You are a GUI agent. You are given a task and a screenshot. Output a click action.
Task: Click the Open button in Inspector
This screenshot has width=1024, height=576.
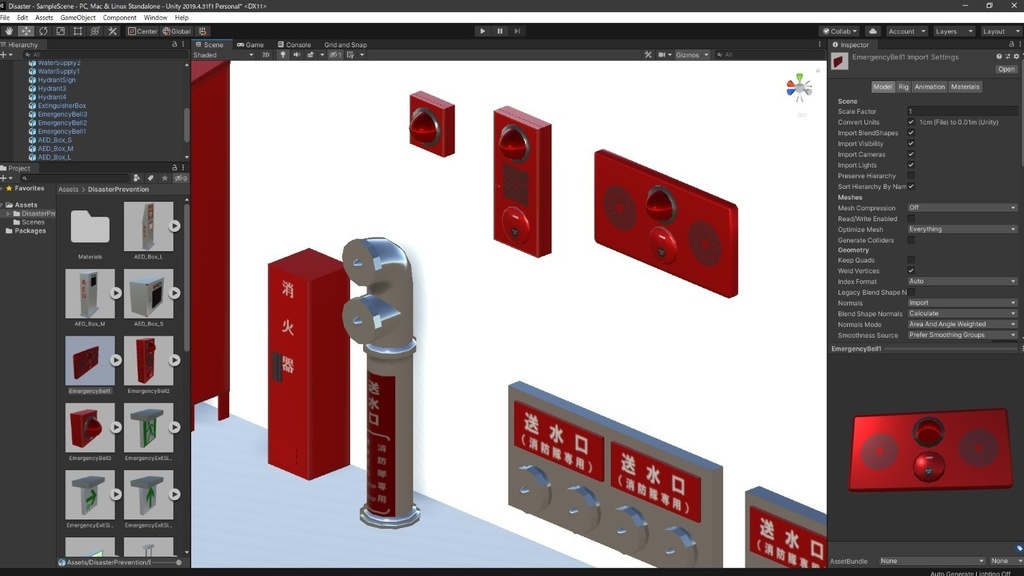[1006, 69]
